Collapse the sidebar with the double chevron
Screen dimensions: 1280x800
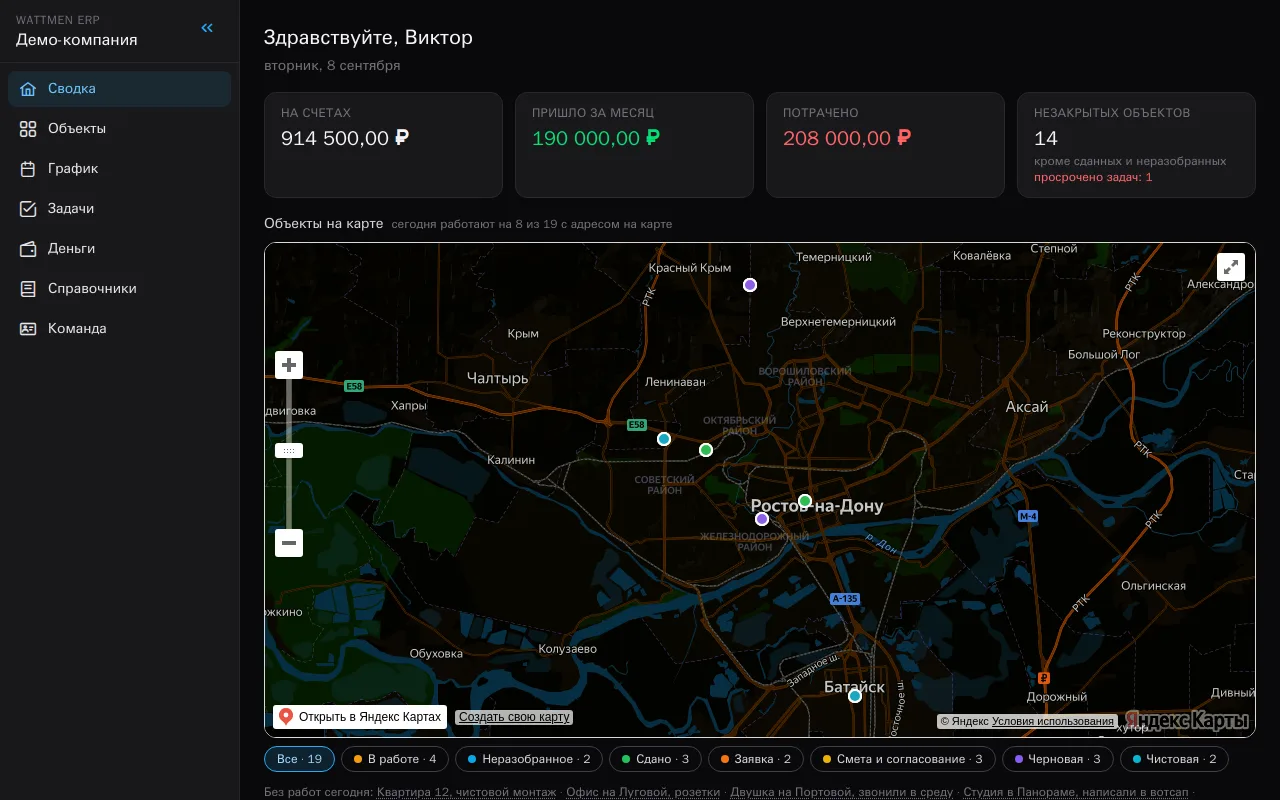[207, 28]
